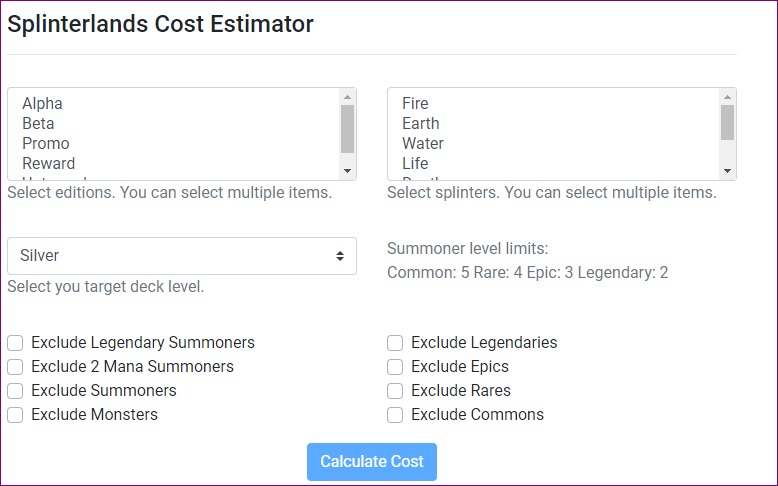
Task: Click editions list scroll down arrow
Action: (347, 171)
